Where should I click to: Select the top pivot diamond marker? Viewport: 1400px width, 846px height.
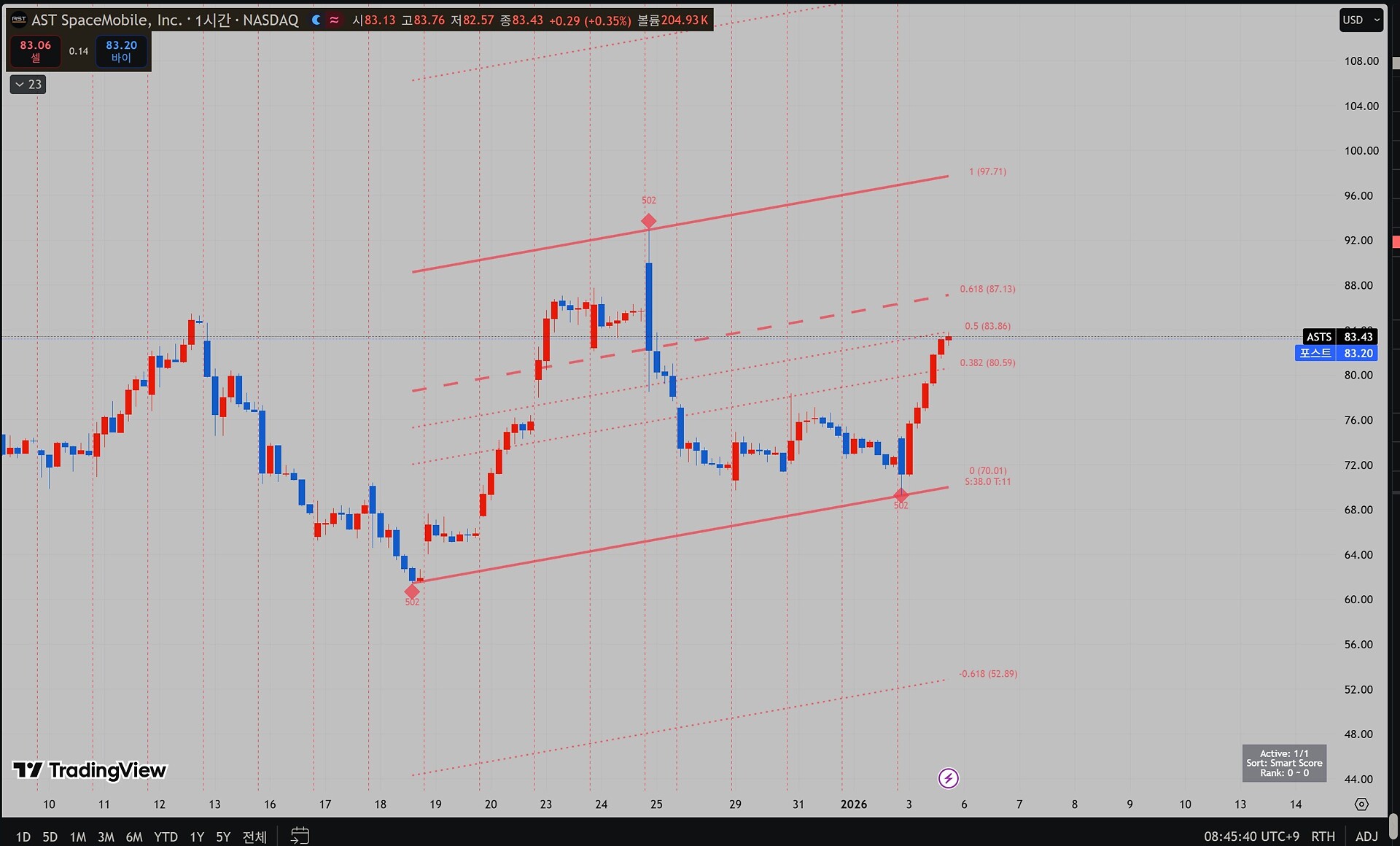(648, 221)
